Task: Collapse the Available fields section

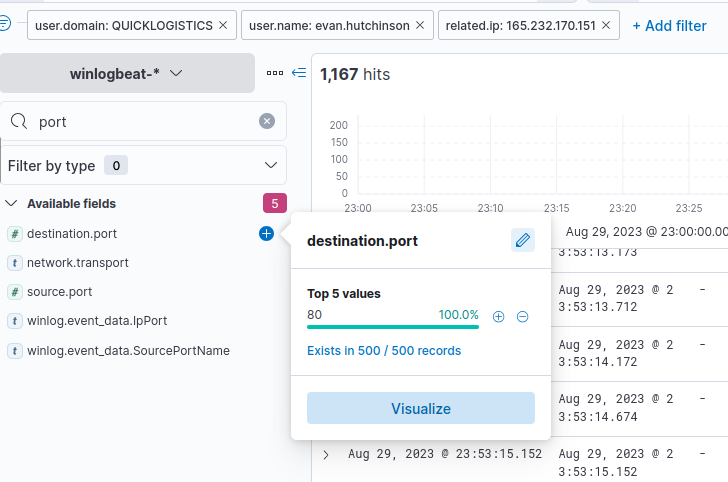Action: tap(12, 204)
